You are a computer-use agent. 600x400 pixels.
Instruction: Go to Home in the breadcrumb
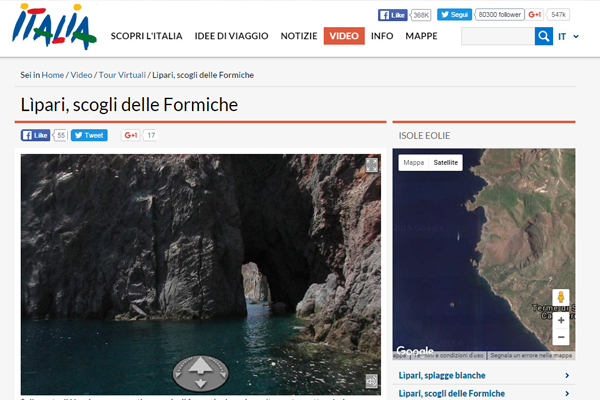pos(53,75)
